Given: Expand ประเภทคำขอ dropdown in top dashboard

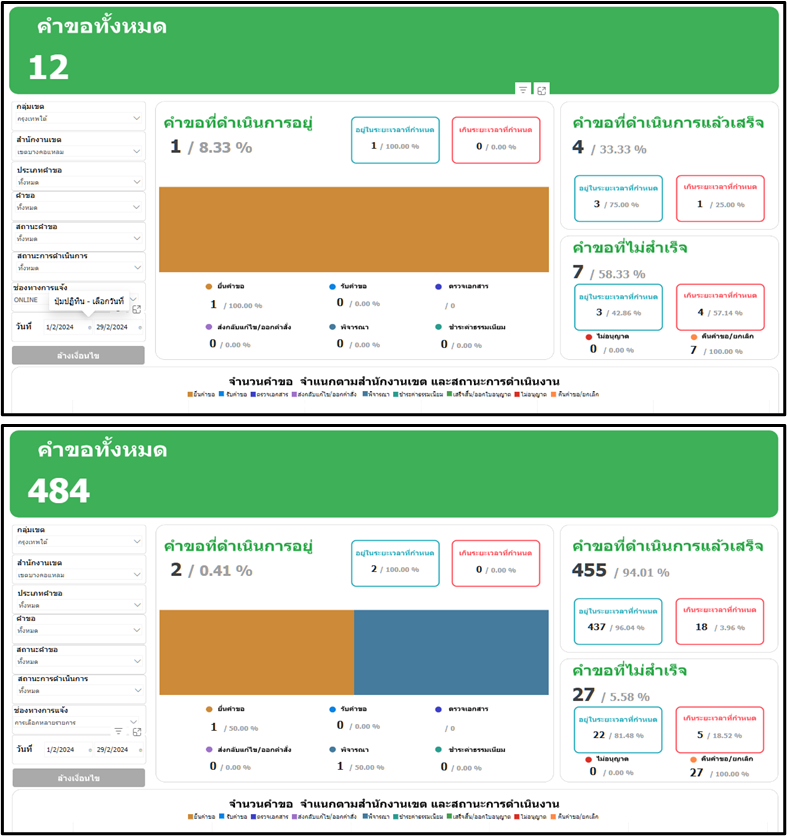Looking at the screenshot, I should 137,177.
